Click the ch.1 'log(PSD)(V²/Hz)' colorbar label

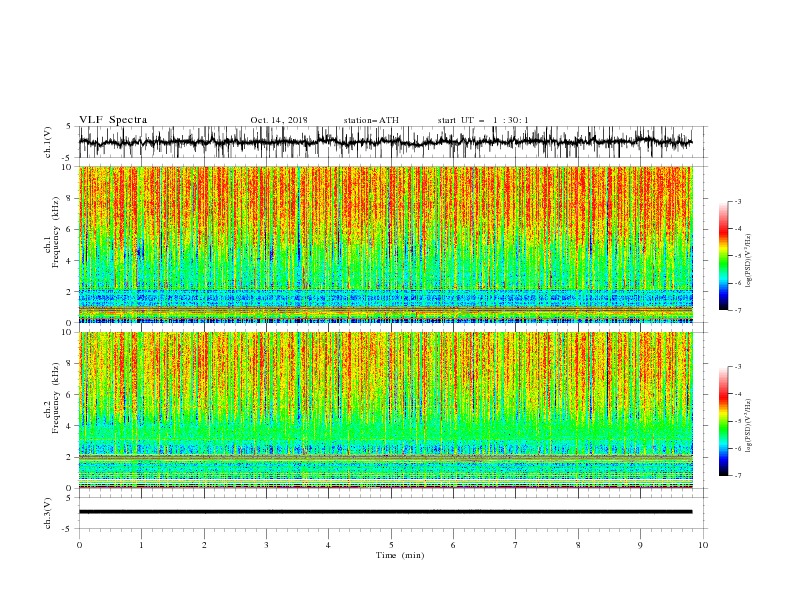[x=748, y=261]
